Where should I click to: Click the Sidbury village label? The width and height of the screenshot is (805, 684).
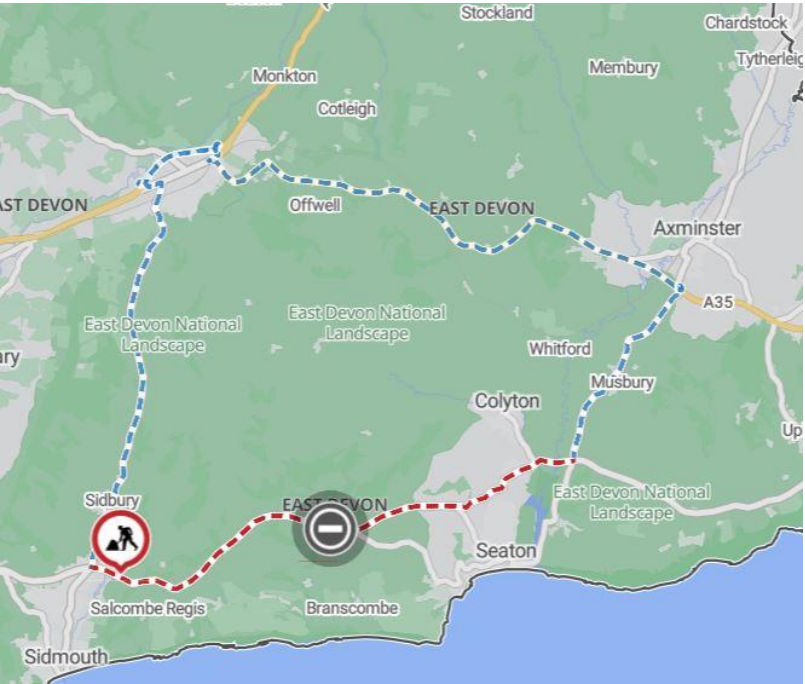coord(112,500)
